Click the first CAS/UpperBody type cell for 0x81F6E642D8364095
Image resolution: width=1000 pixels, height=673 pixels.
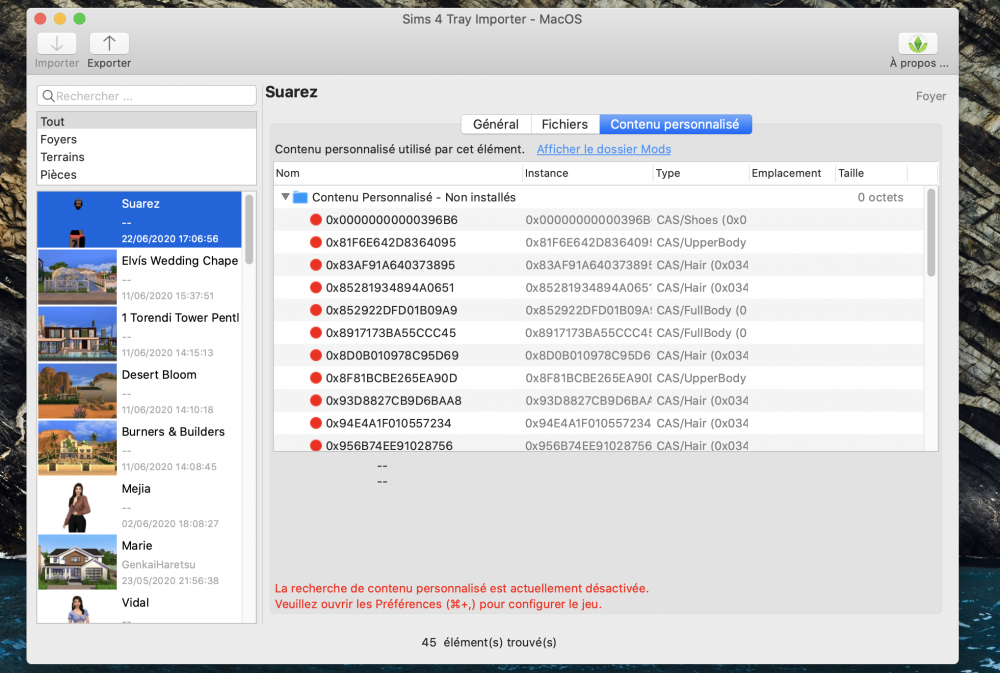pos(701,242)
